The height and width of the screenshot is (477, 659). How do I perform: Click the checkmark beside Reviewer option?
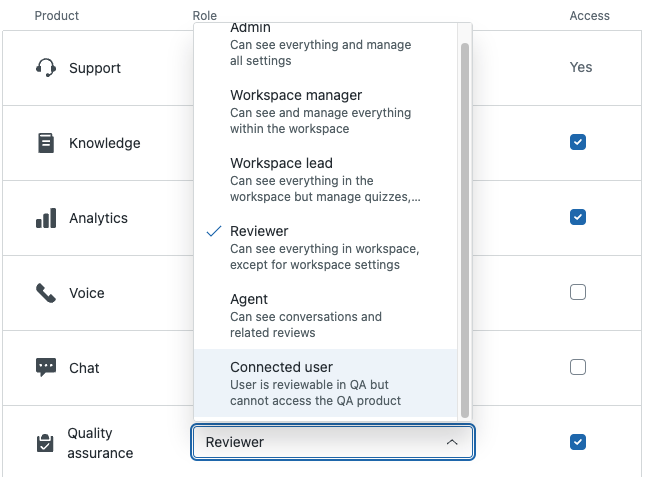pos(213,231)
